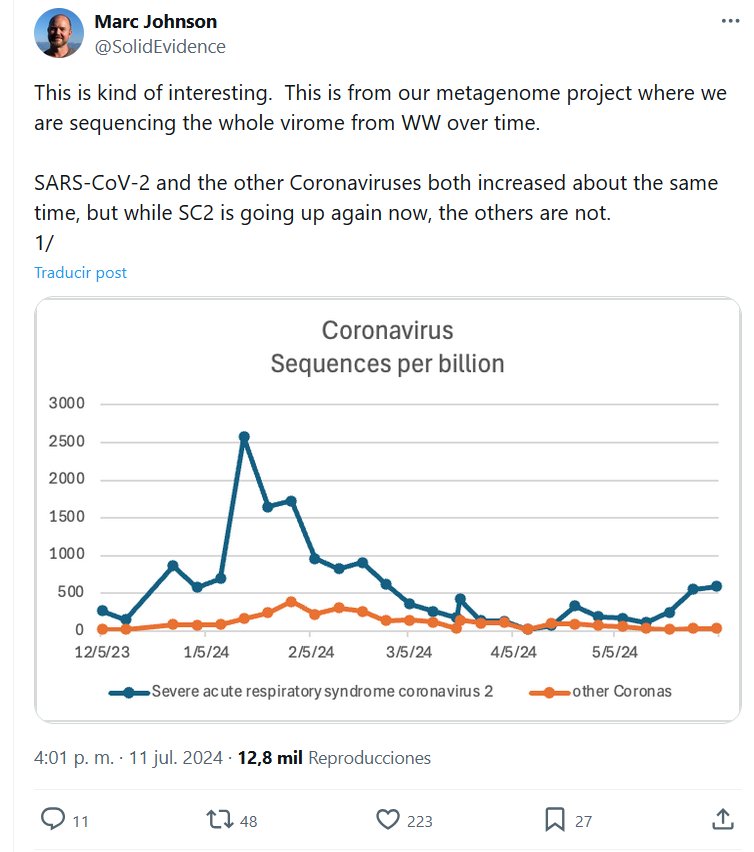The width and height of the screenshot is (754, 852).
Task: Click the 2500 peak point on blue line
Action: 244,437
